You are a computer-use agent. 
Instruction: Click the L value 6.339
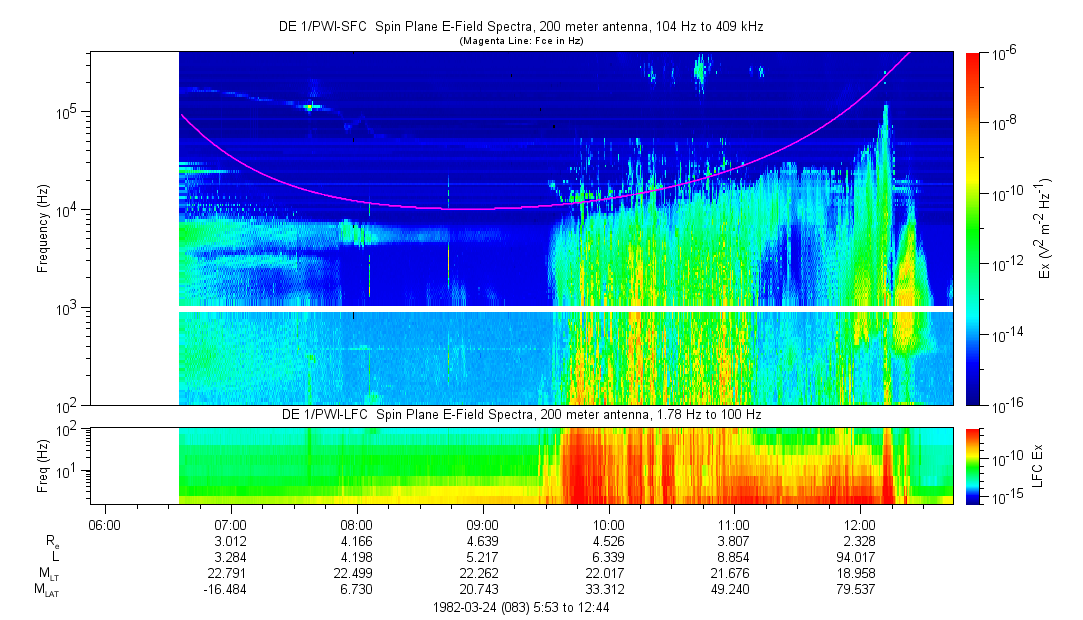(x=608, y=557)
